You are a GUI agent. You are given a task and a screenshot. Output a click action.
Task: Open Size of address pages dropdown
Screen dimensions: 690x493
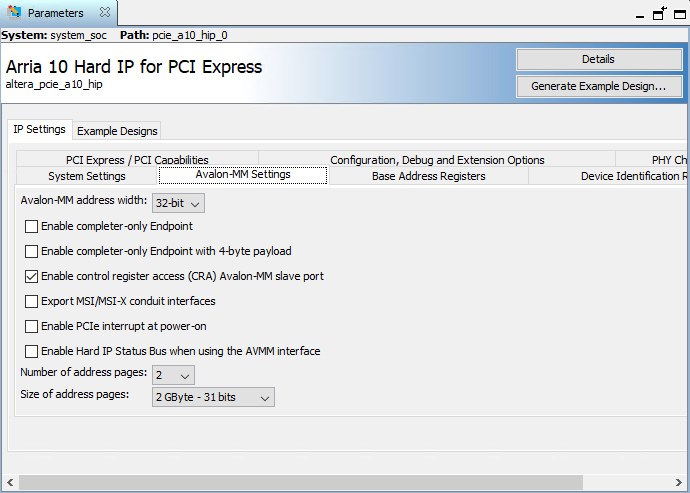pos(213,397)
